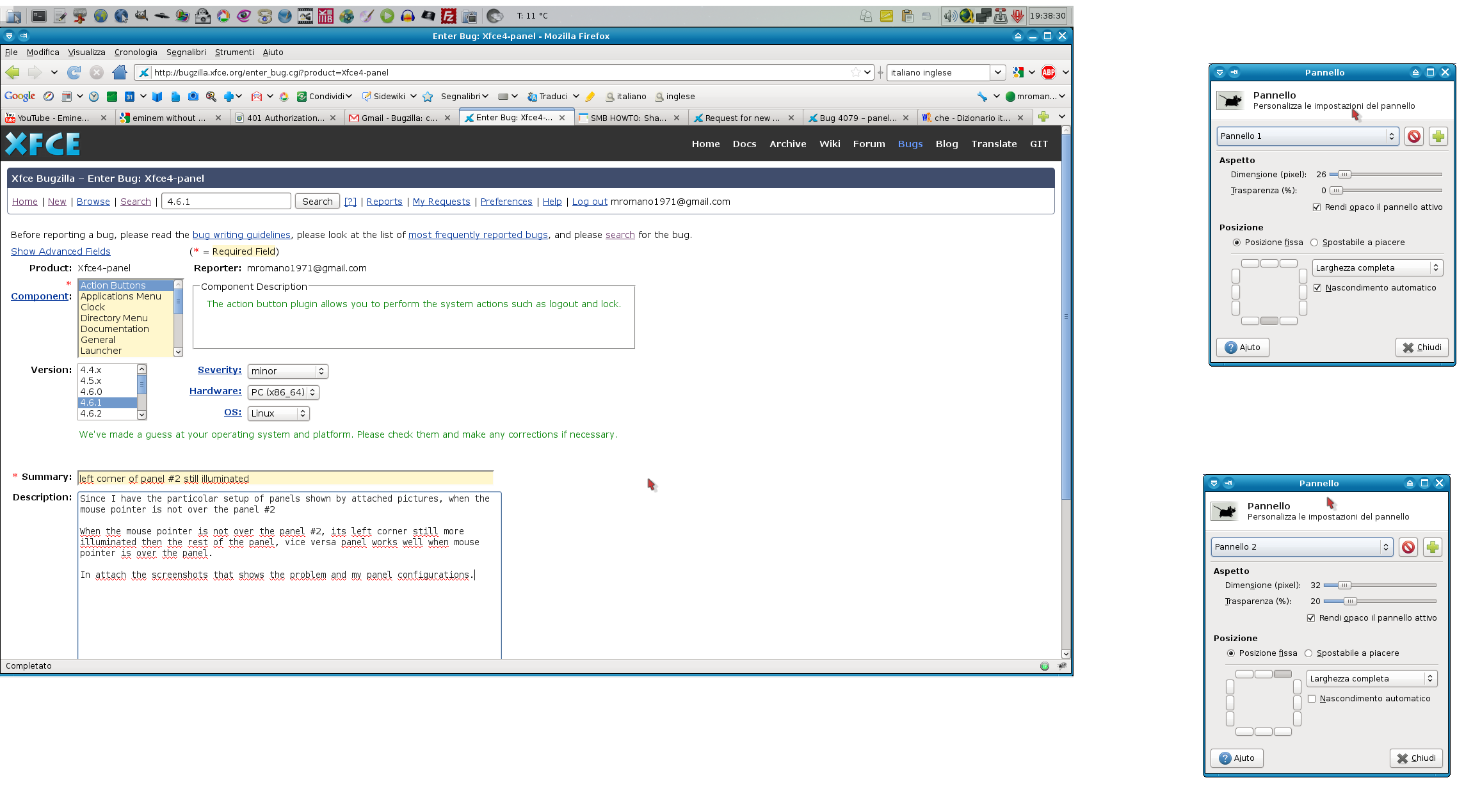Viewport: 1473px width, 812px height.
Task: Click the Firefox home icon
Action: pos(120,72)
